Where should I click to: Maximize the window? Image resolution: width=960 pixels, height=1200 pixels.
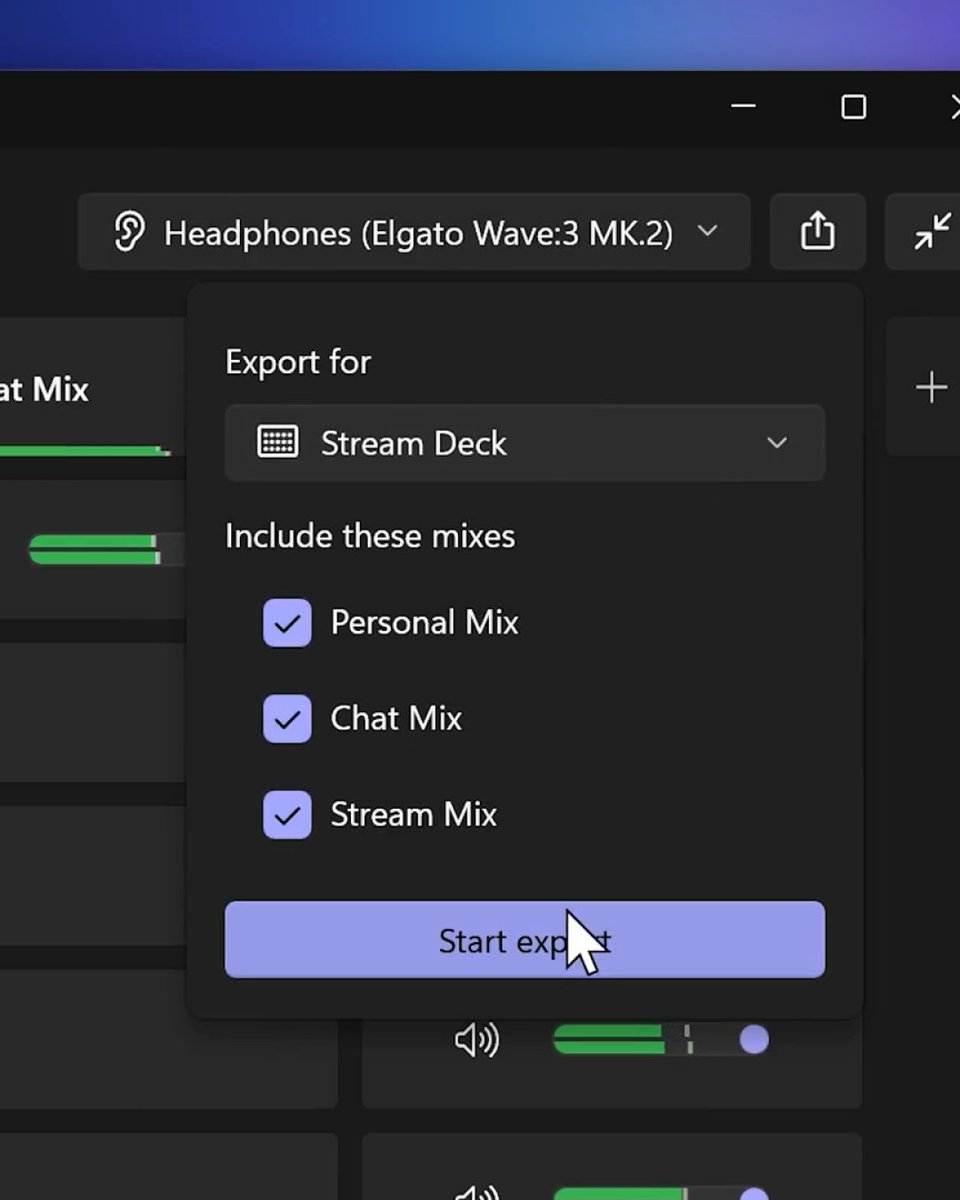click(853, 106)
